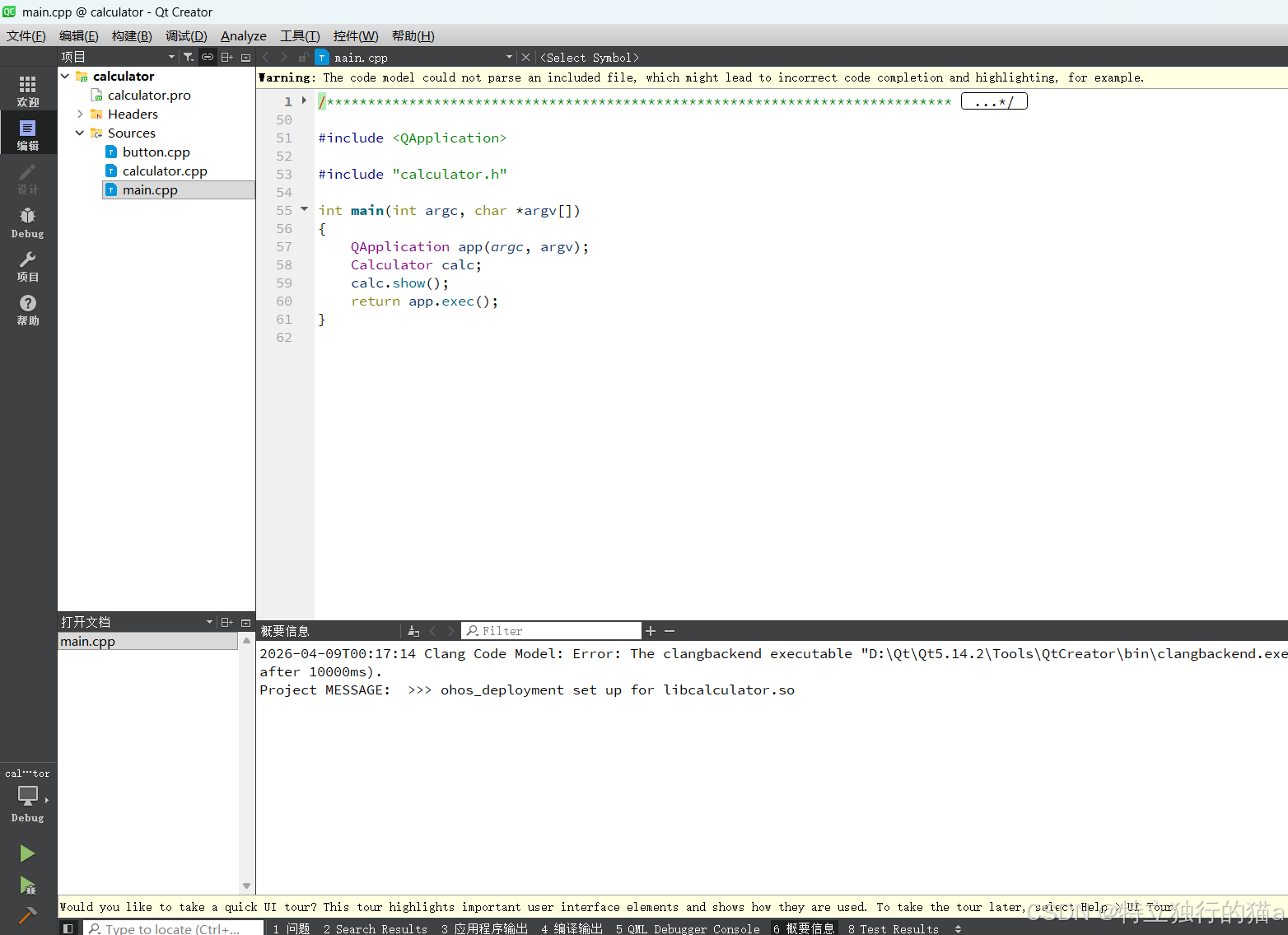Close the main.cpp document
The image size is (1288, 935).
(525, 57)
